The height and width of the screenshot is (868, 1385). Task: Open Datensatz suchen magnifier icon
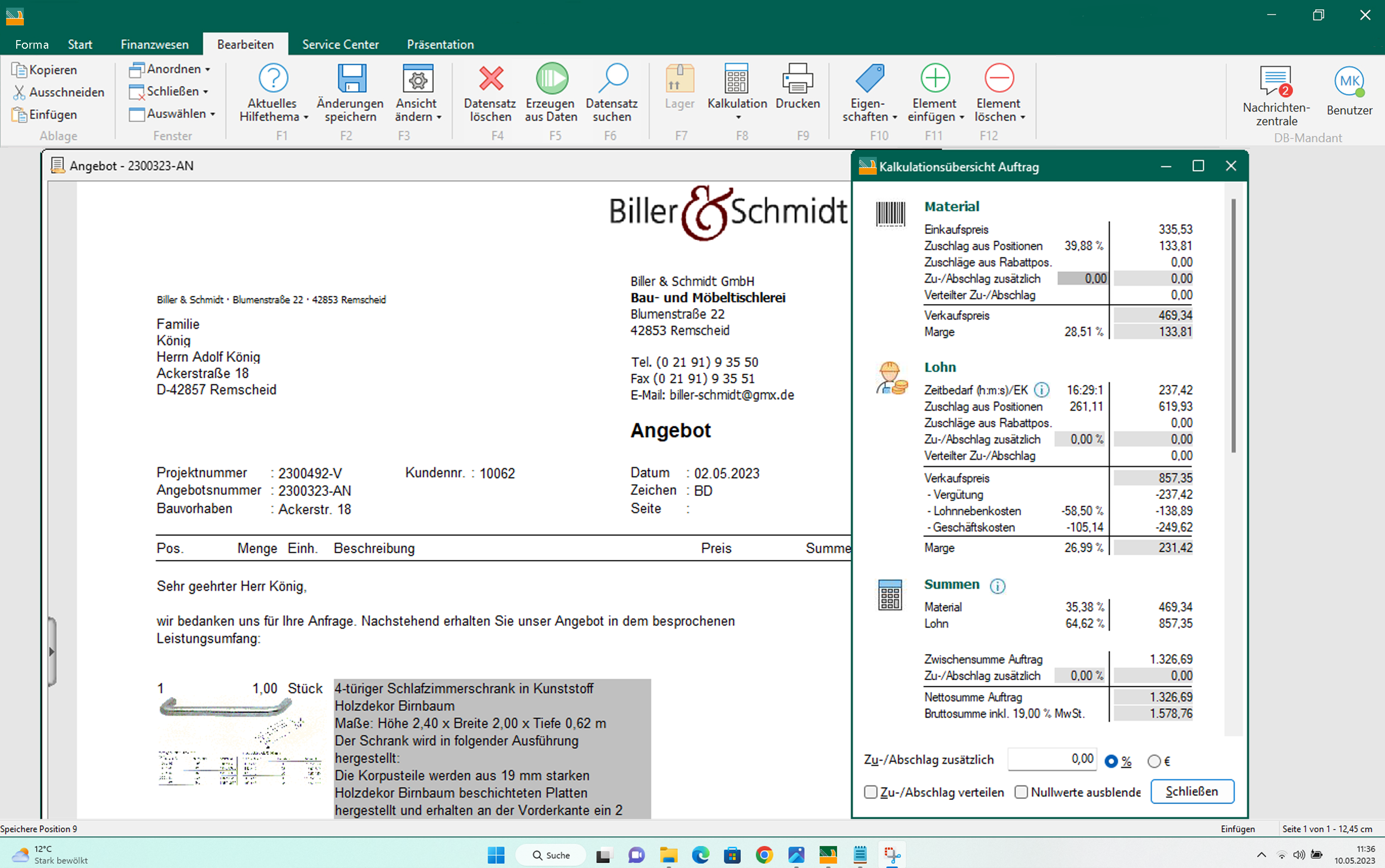tap(613, 78)
